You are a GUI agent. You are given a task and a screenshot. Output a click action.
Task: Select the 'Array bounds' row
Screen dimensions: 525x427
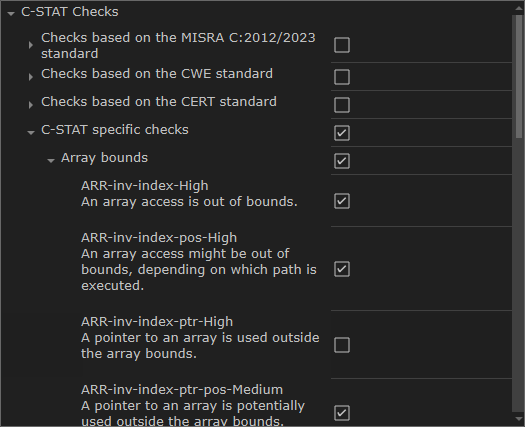(x=104, y=158)
